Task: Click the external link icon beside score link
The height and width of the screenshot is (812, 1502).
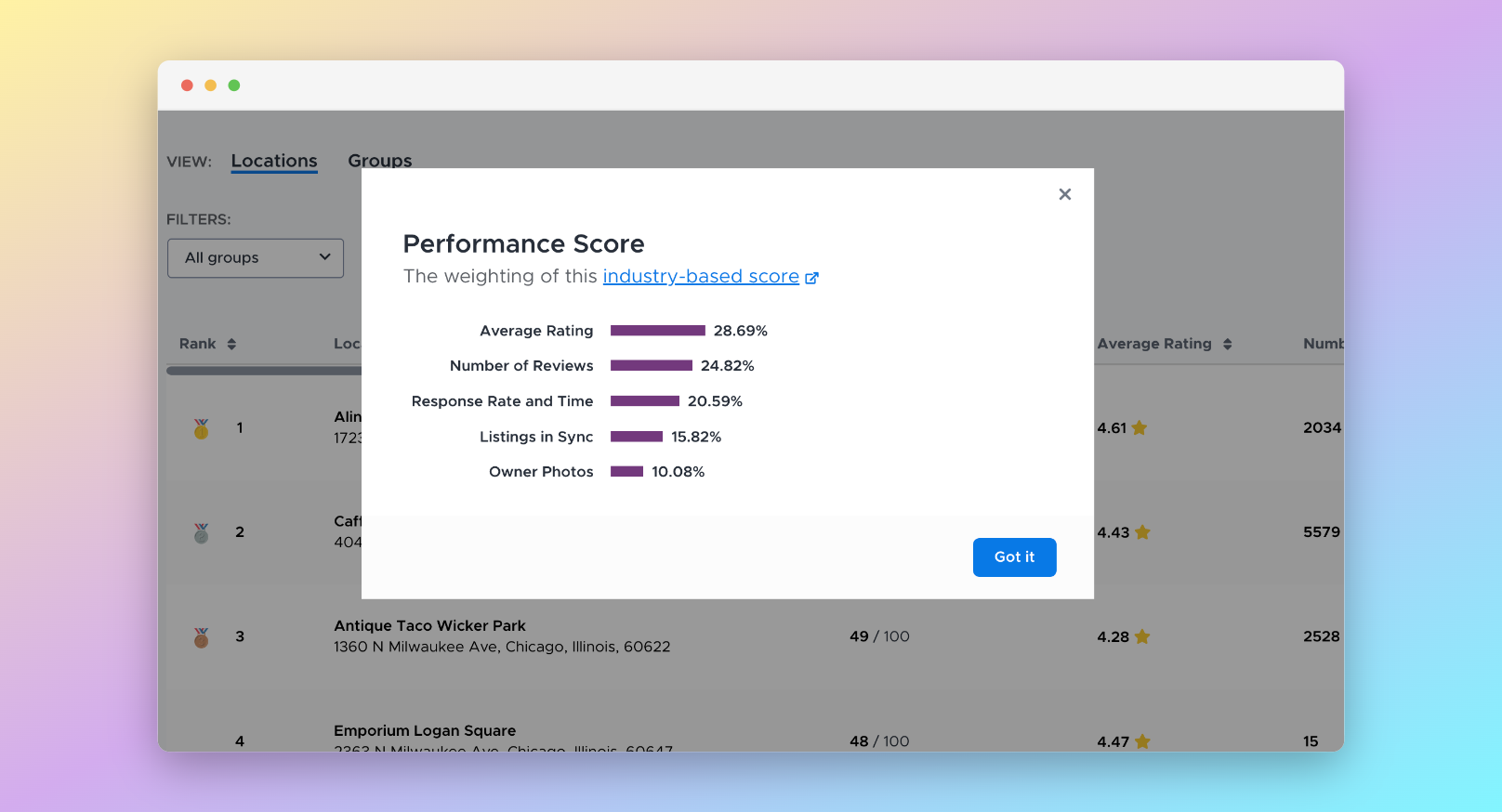Action: coord(811,278)
